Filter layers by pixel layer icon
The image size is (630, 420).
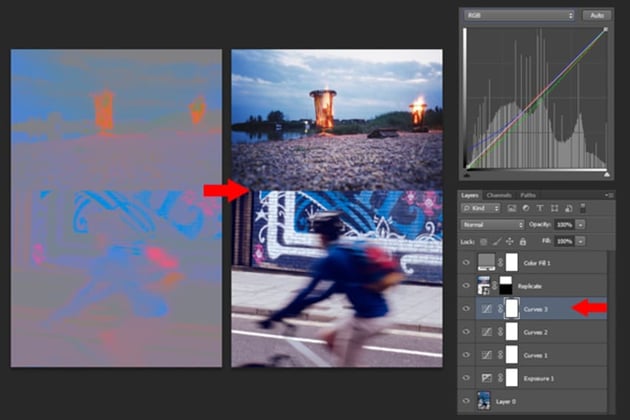(x=511, y=208)
